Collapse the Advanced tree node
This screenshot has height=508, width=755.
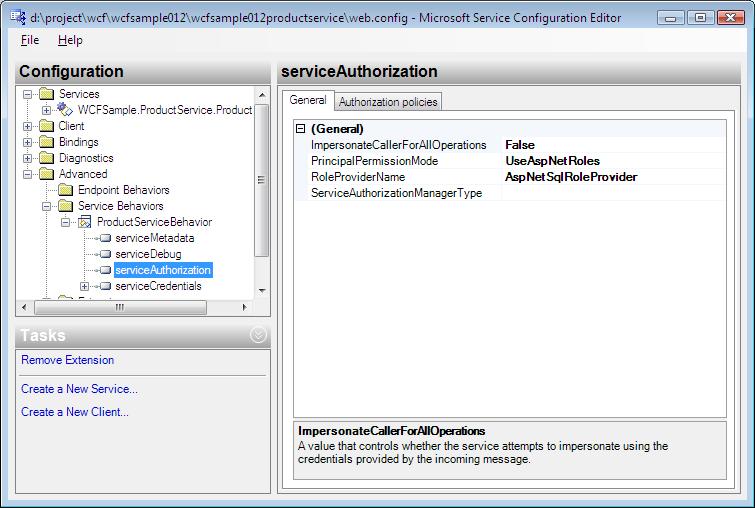point(27,174)
